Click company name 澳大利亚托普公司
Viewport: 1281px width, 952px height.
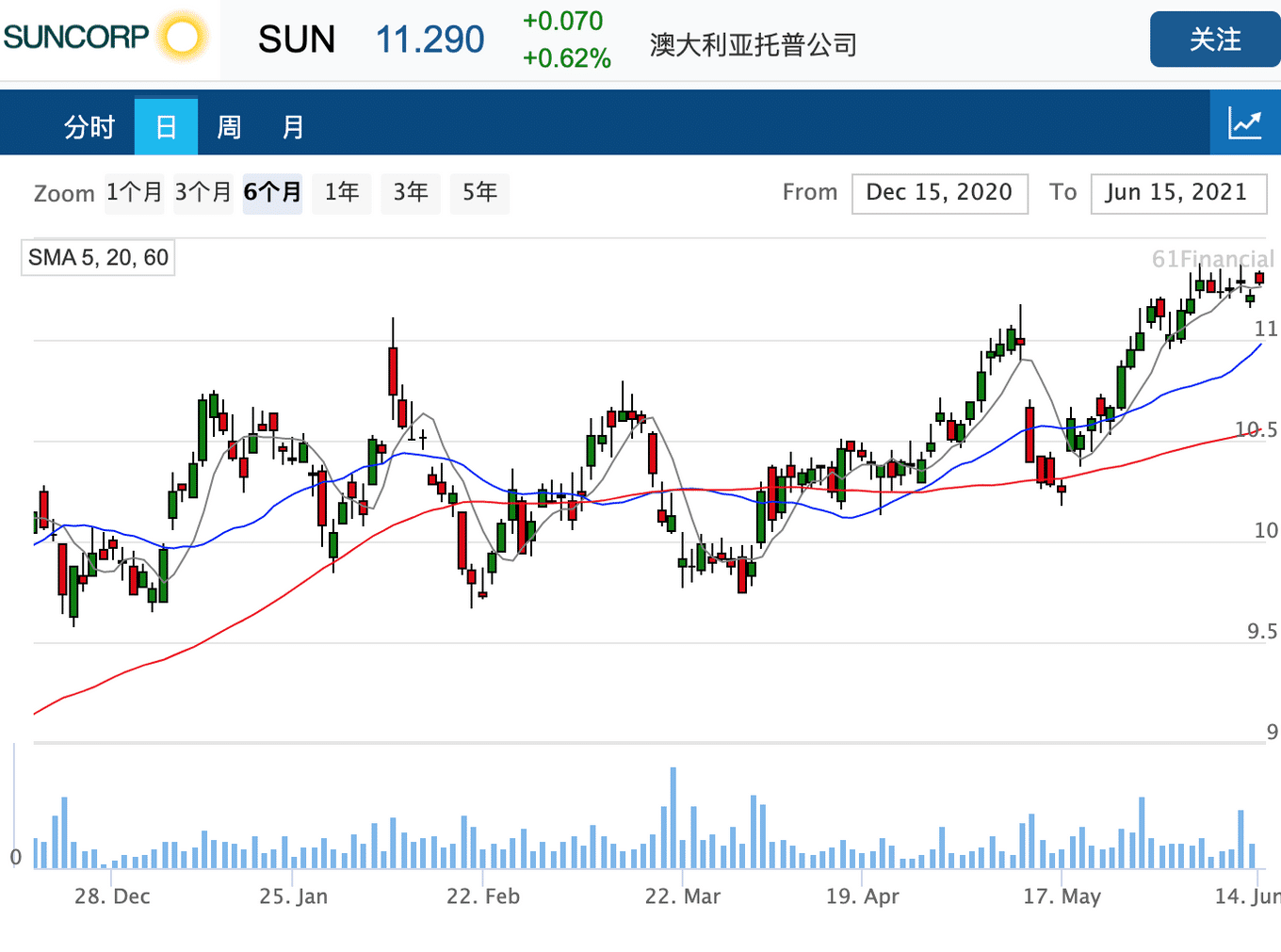[x=754, y=44]
